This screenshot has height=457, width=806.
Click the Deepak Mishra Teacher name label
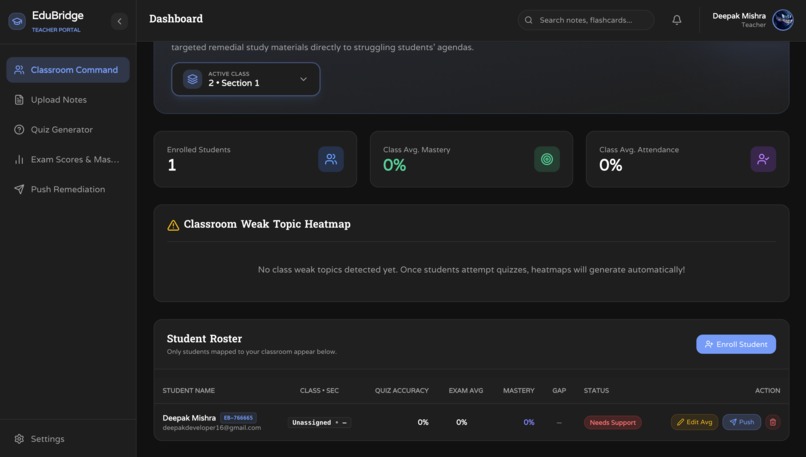(x=739, y=20)
